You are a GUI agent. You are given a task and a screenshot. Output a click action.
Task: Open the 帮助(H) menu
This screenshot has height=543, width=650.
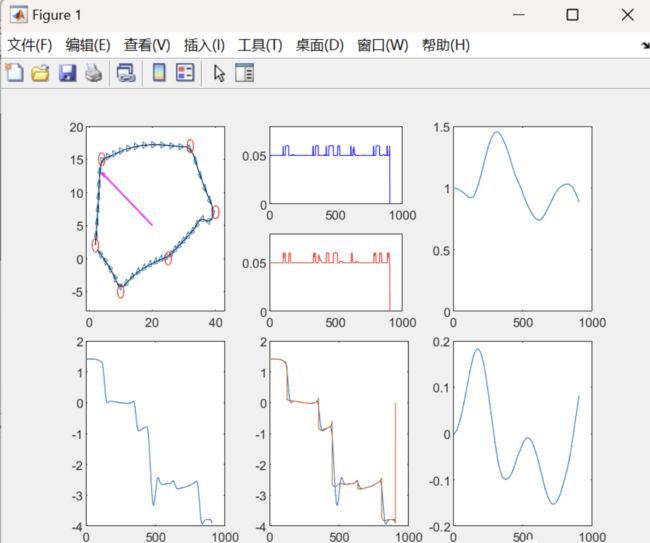pos(446,45)
